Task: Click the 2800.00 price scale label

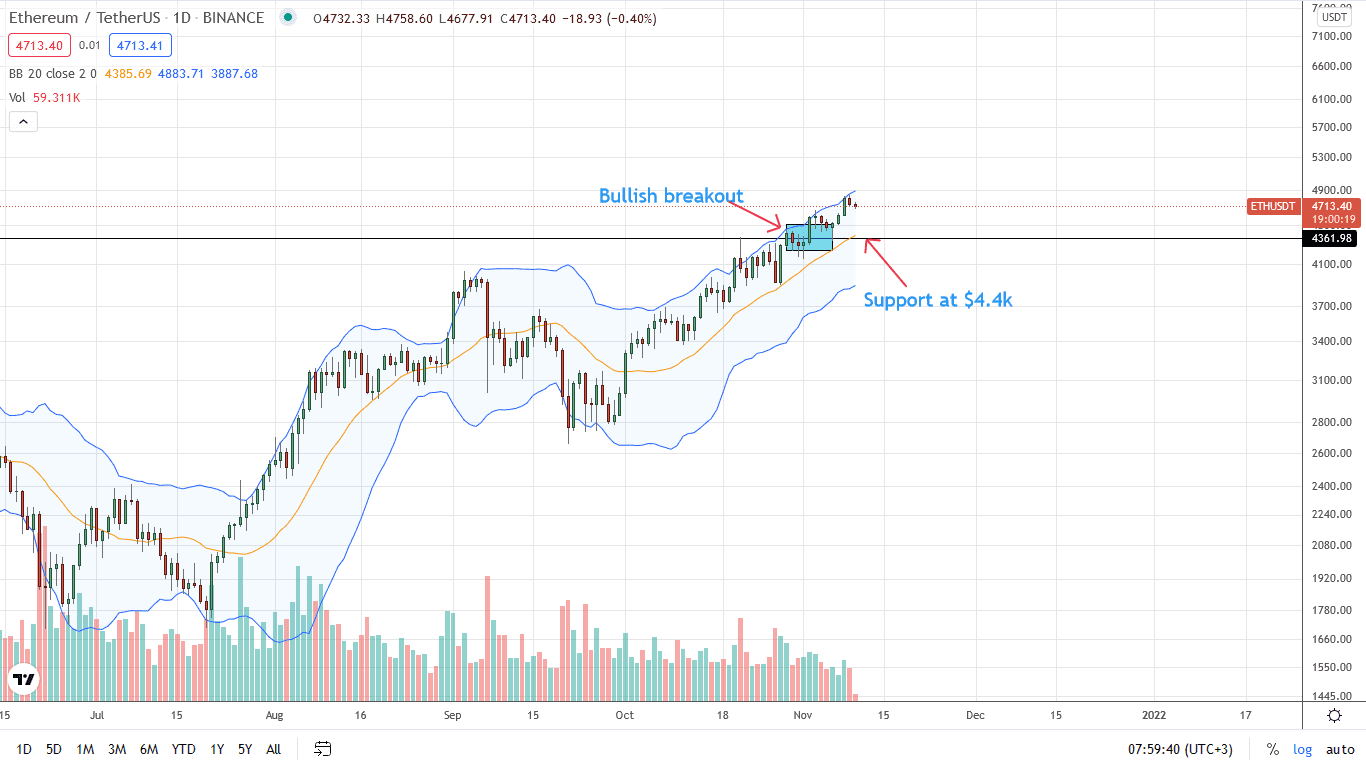Action: click(x=1330, y=422)
